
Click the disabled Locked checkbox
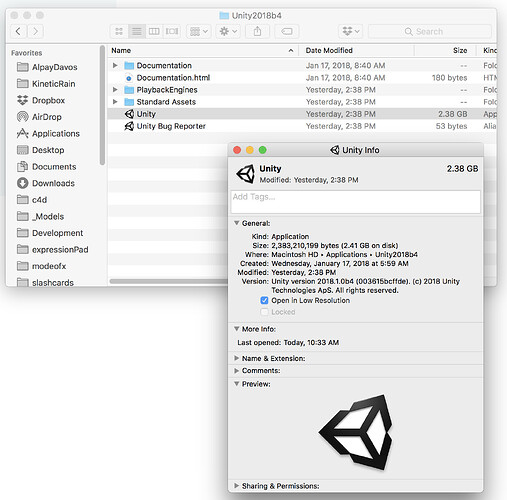[264, 312]
